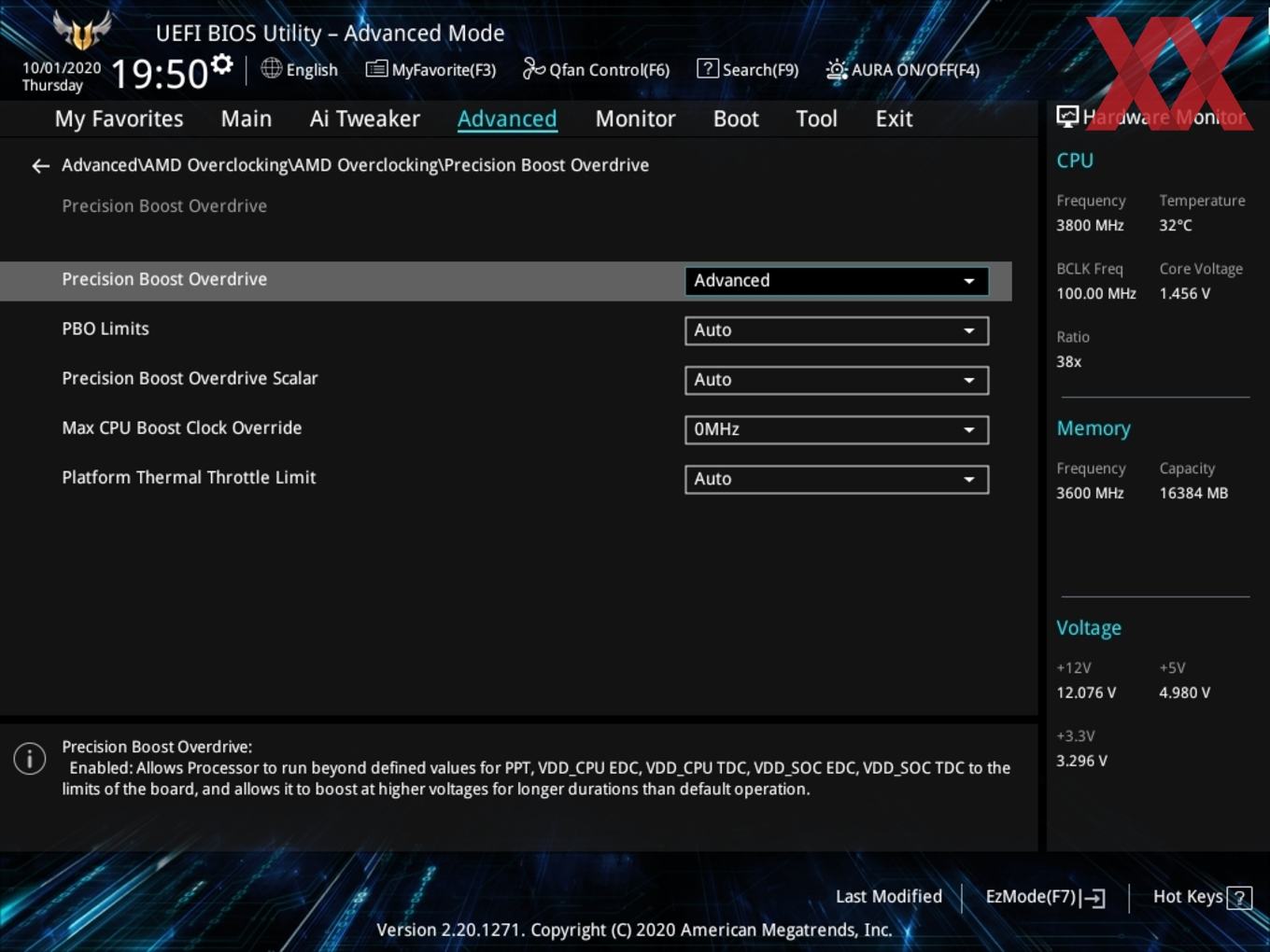Click the +12V value 12.076 V
This screenshot has height=952, width=1270.
(x=1086, y=693)
